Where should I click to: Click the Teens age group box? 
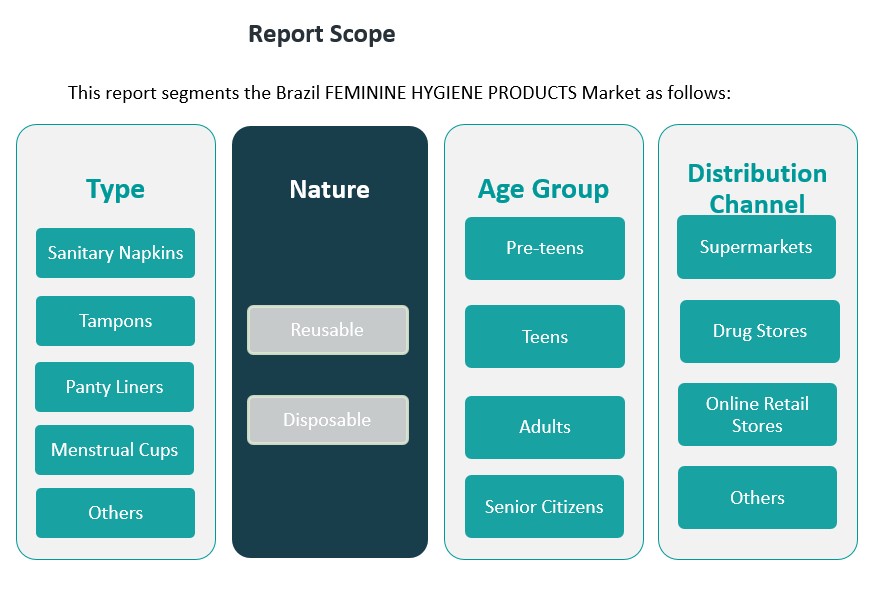pos(545,337)
